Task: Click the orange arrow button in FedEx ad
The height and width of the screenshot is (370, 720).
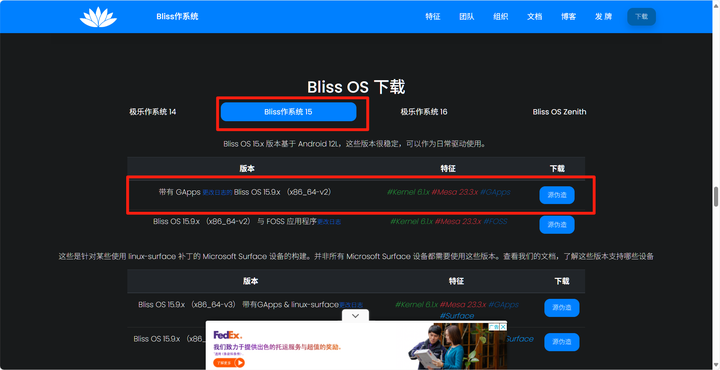Action: [229, 363]
